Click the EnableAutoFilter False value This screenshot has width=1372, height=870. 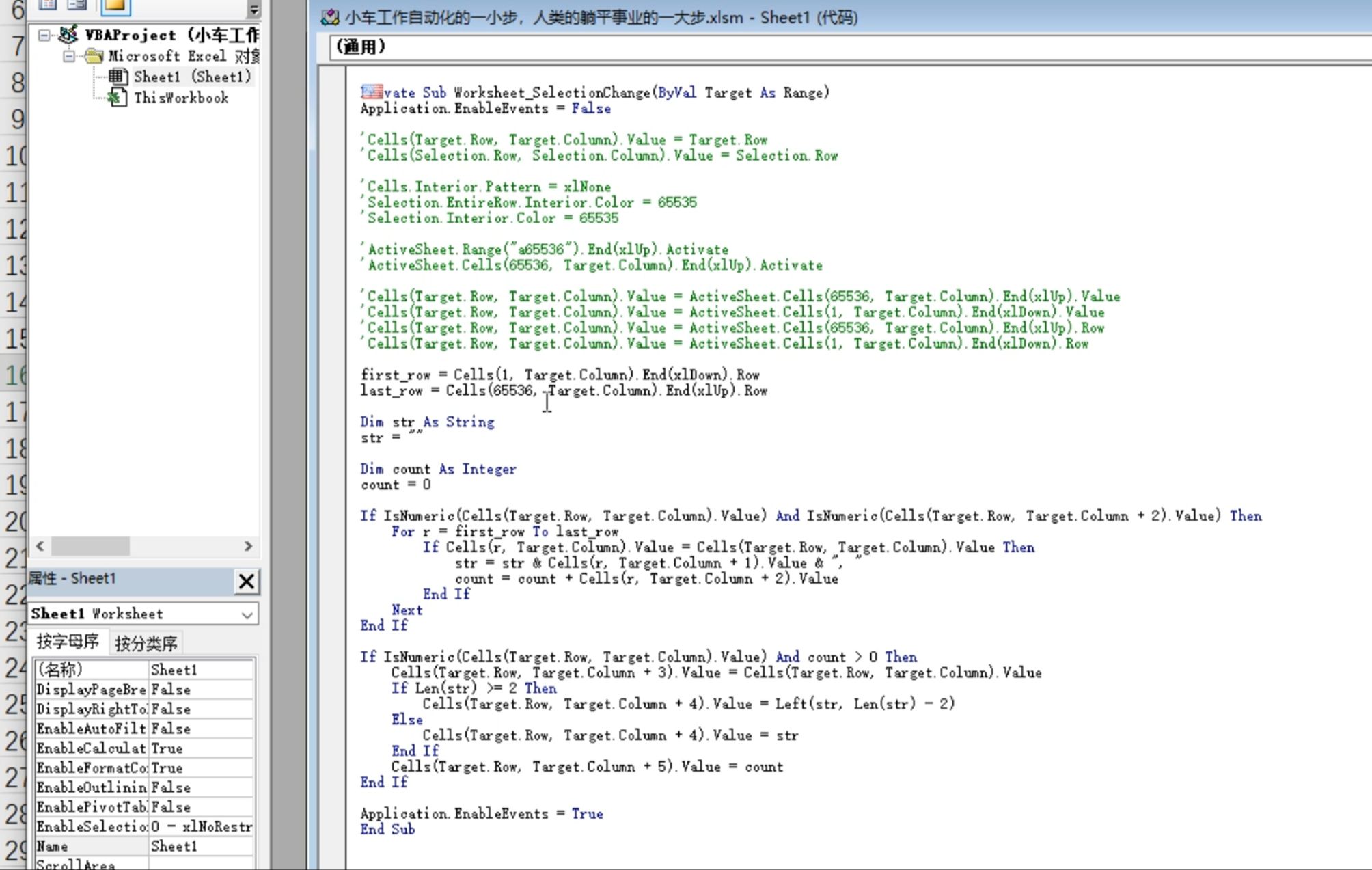(202, 729)
